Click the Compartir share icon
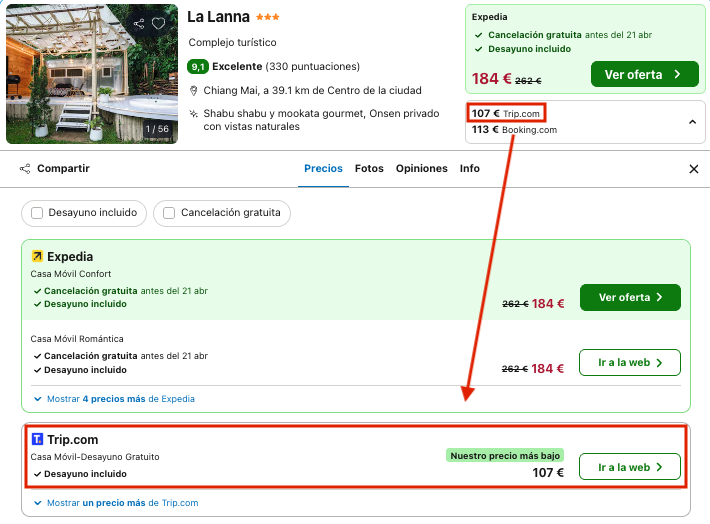Viewport: 710px width, 524px height. pos(25,169)
